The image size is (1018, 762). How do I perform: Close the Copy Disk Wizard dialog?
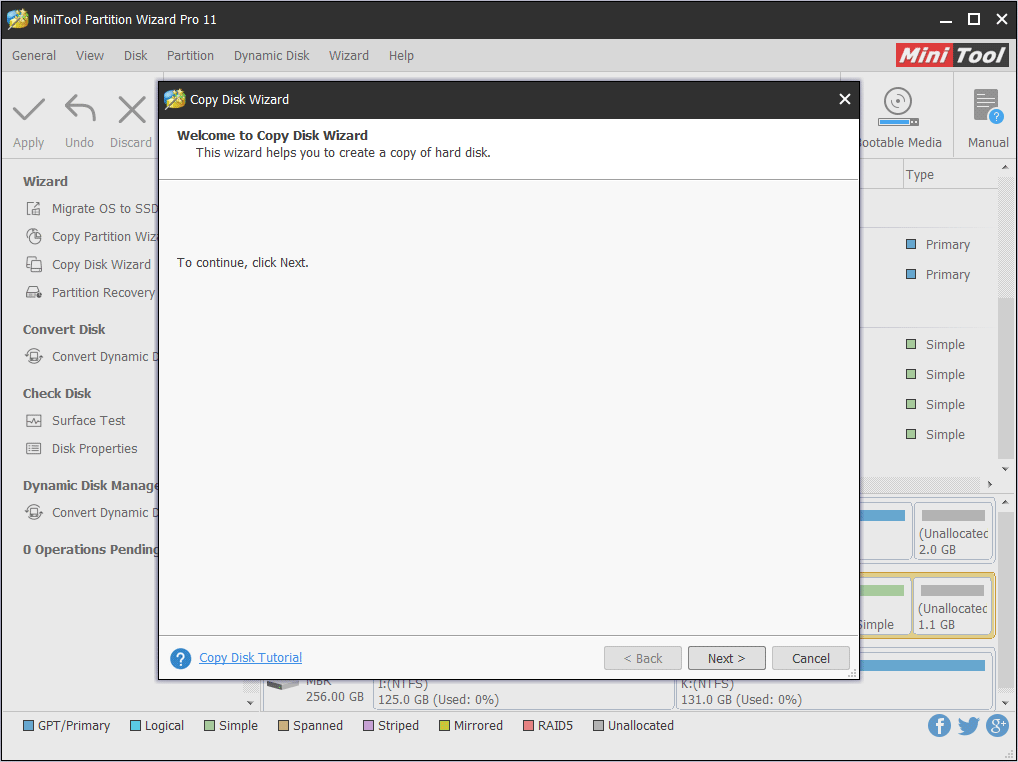point(845,99)
